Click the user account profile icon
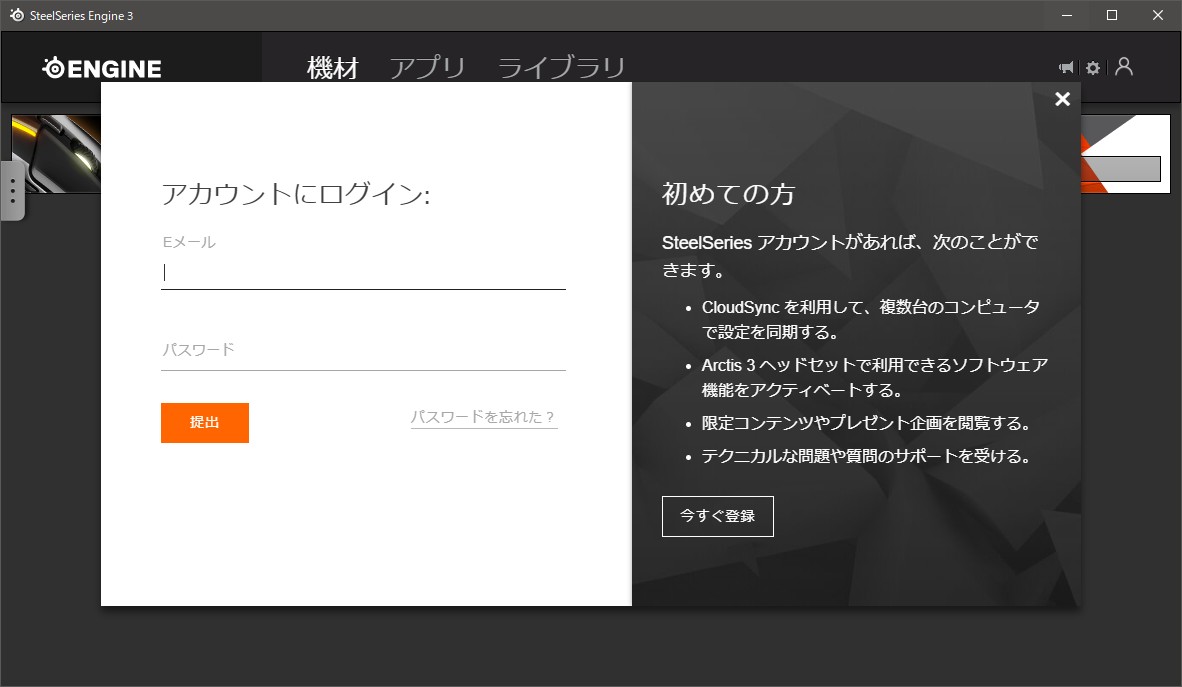This screenshot has height=687, width=1182. [1124, 67]
